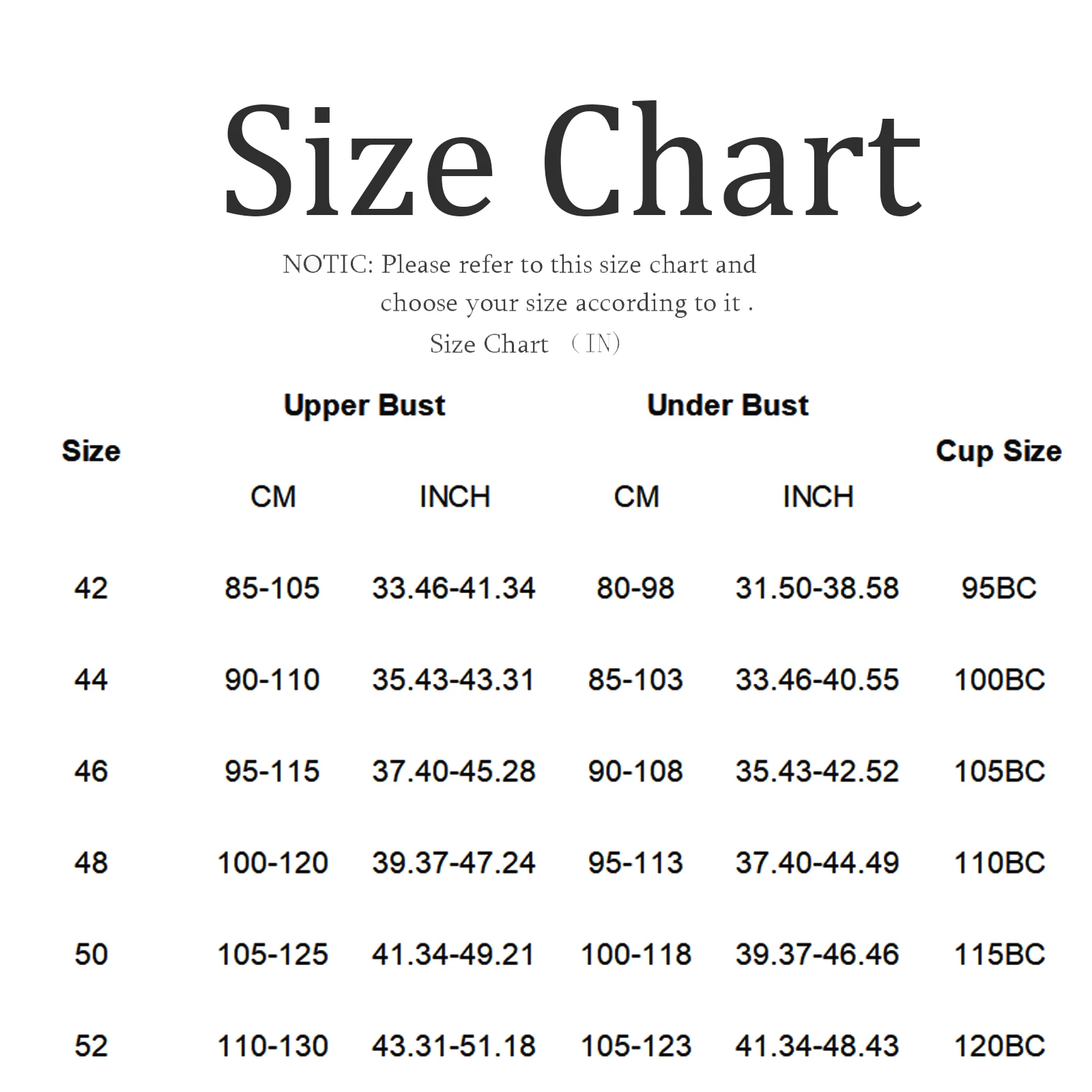
Task: Select size 48 in the Size column
Action: coord(91,863)
